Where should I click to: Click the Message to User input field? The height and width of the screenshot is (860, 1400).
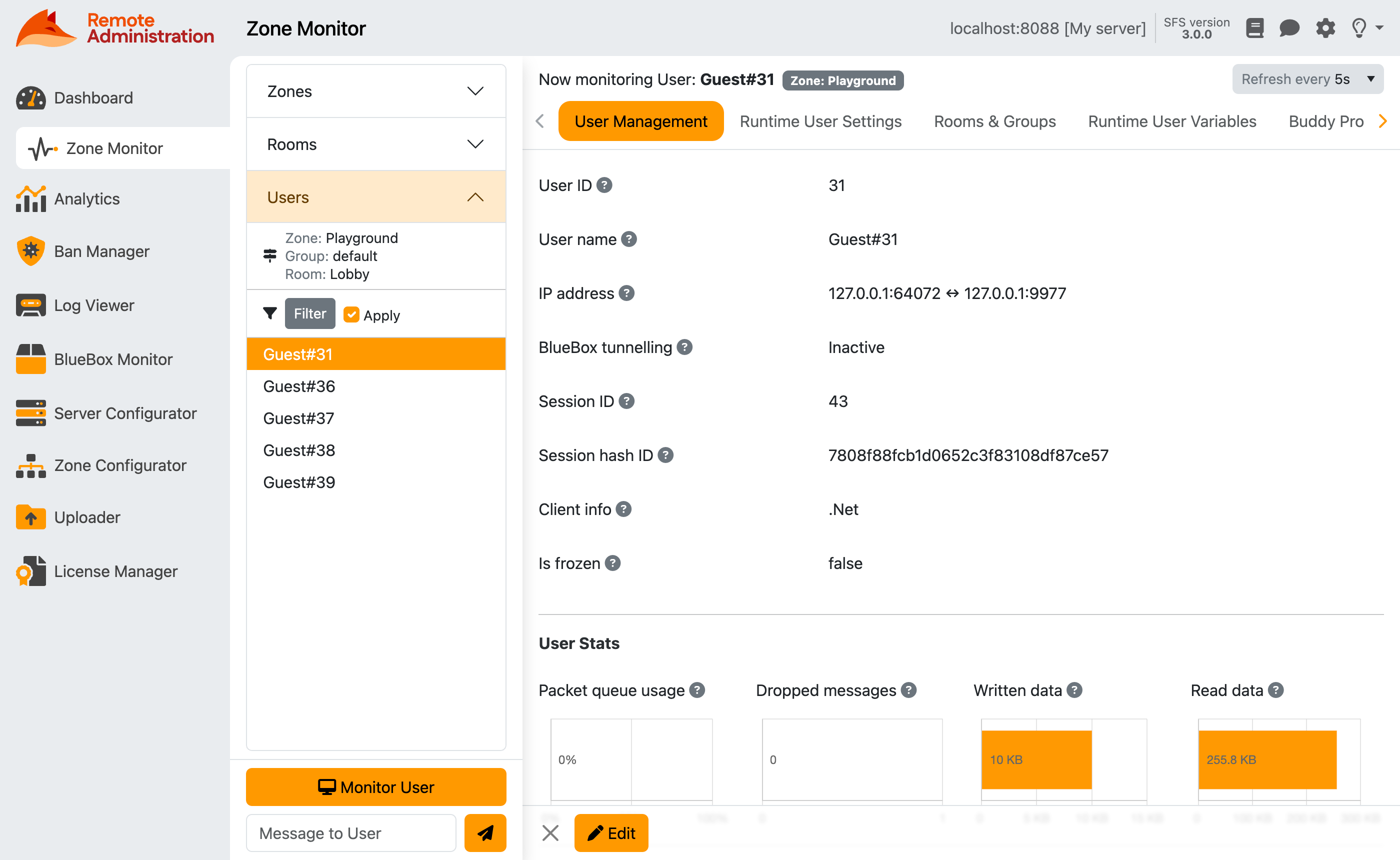click(351, 832)
